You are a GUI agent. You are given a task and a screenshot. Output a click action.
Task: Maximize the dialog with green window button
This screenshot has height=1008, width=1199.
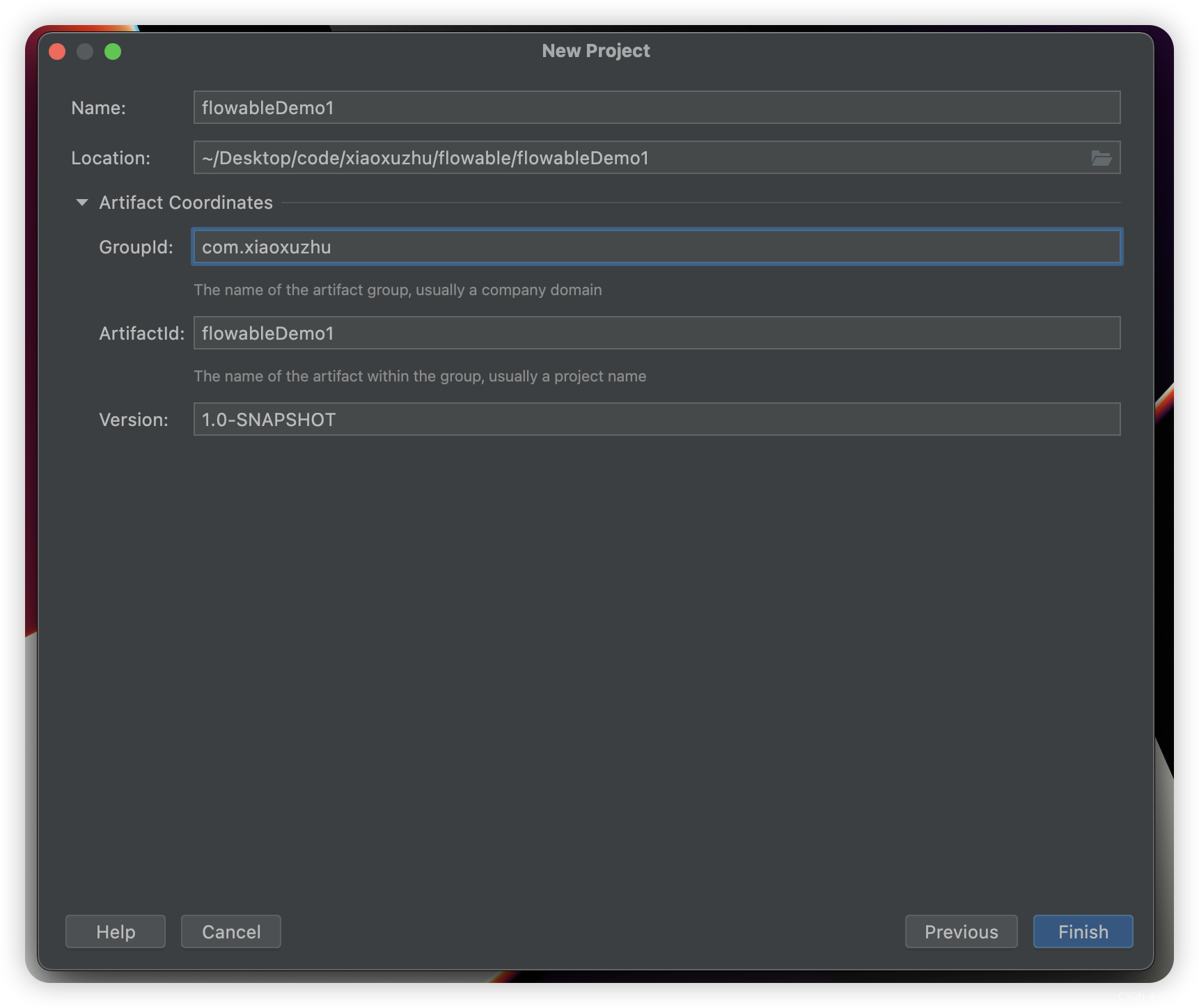(x=113, y=52)
